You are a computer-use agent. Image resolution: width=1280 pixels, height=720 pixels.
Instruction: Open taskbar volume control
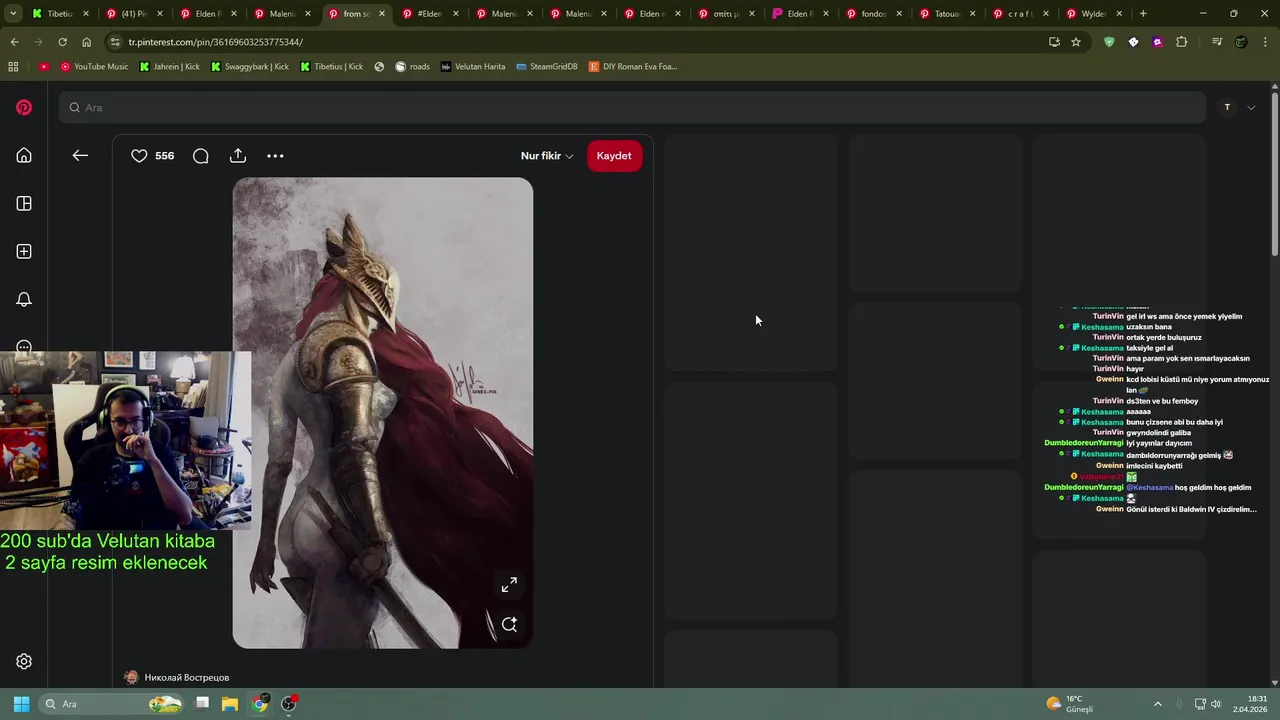tap(1216, 704)
